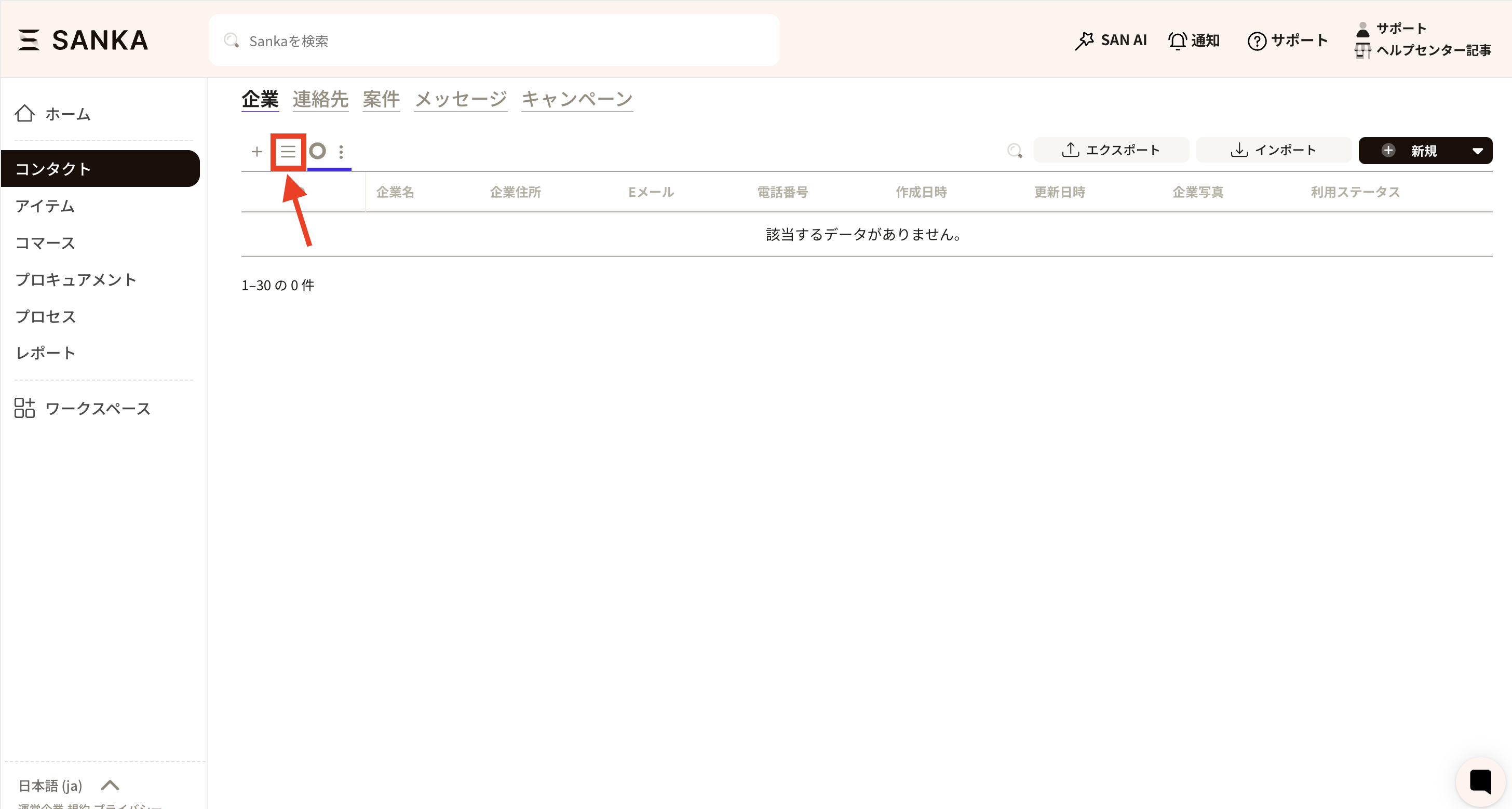Open the 通知 notifications bell
1512x809 pixels.
(x=1194, y=40)
